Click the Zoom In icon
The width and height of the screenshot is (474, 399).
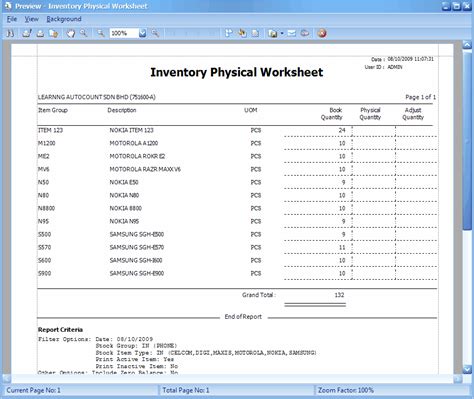pos(155,33)
